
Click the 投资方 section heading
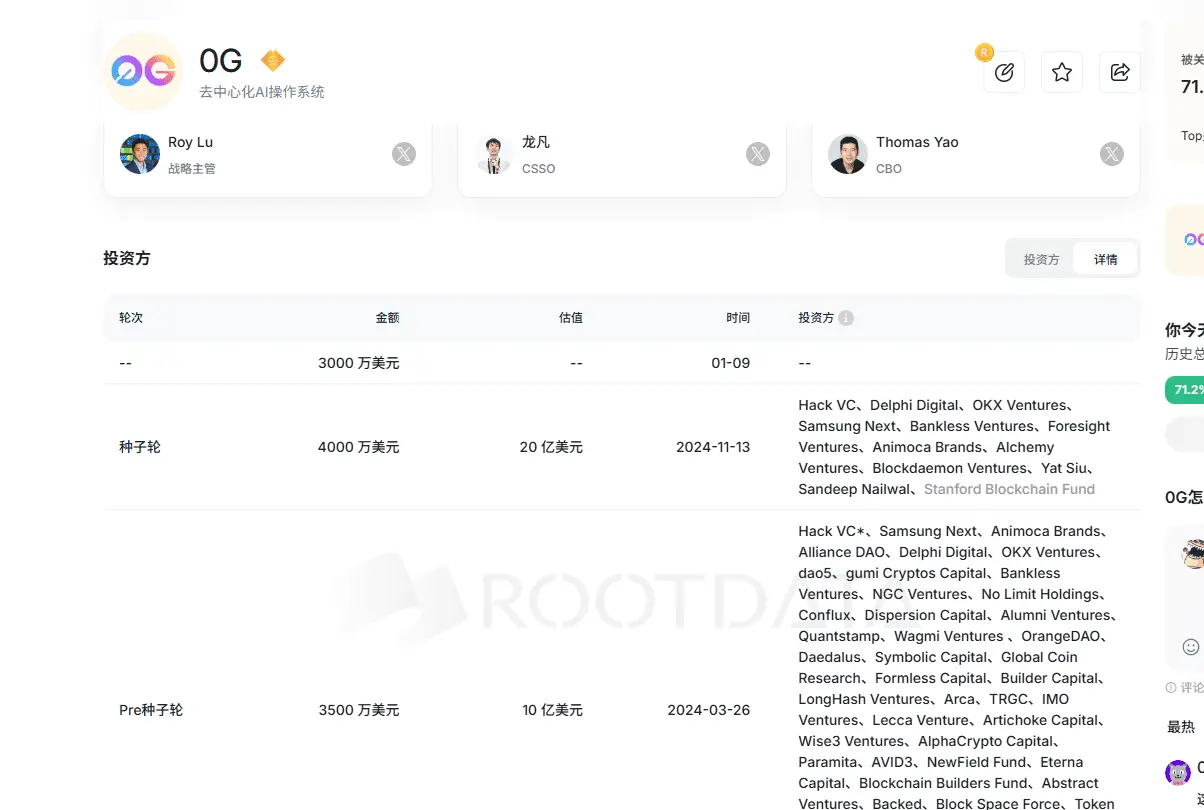tap(127, 258)
